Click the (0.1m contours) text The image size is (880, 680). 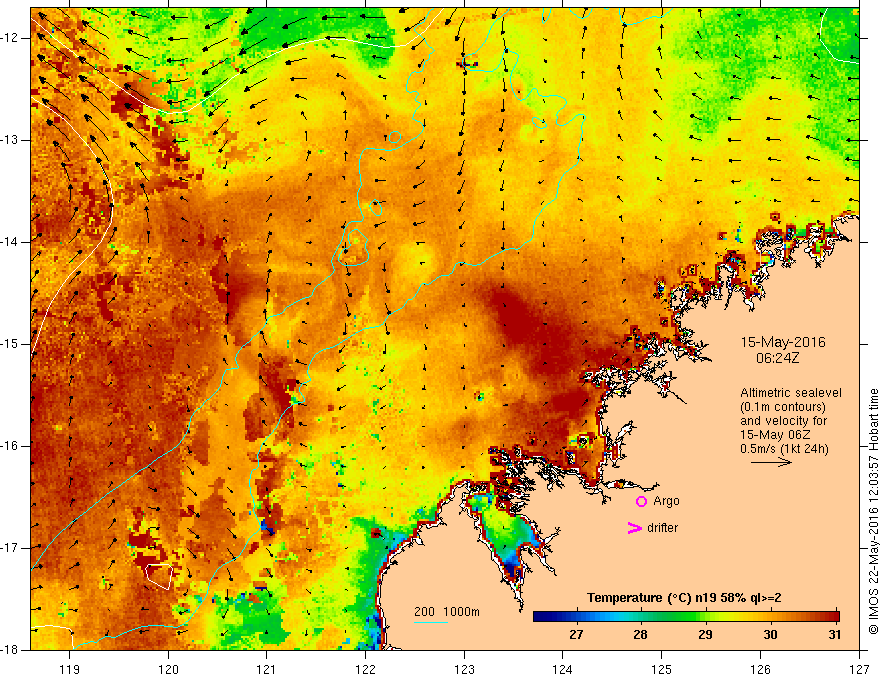783,407
